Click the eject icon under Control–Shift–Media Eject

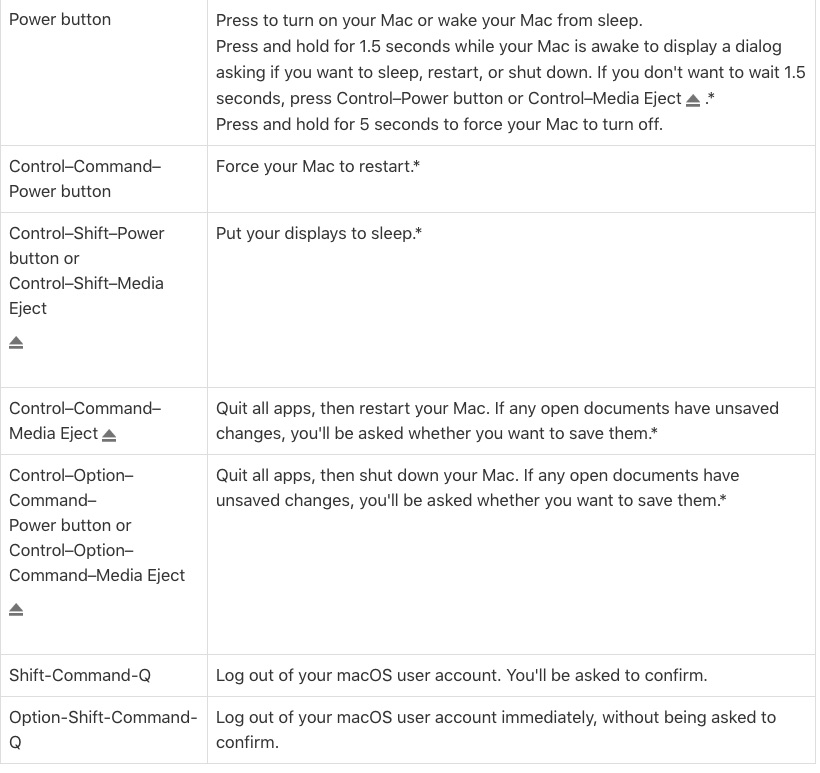(x=16, y=343)
